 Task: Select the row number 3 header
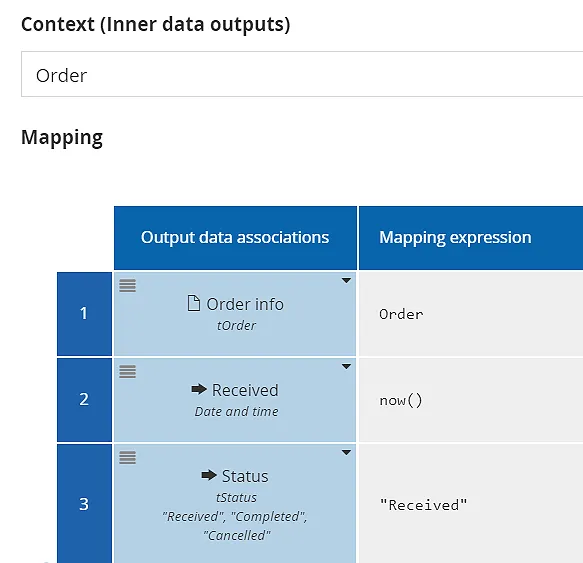[84, 504]
